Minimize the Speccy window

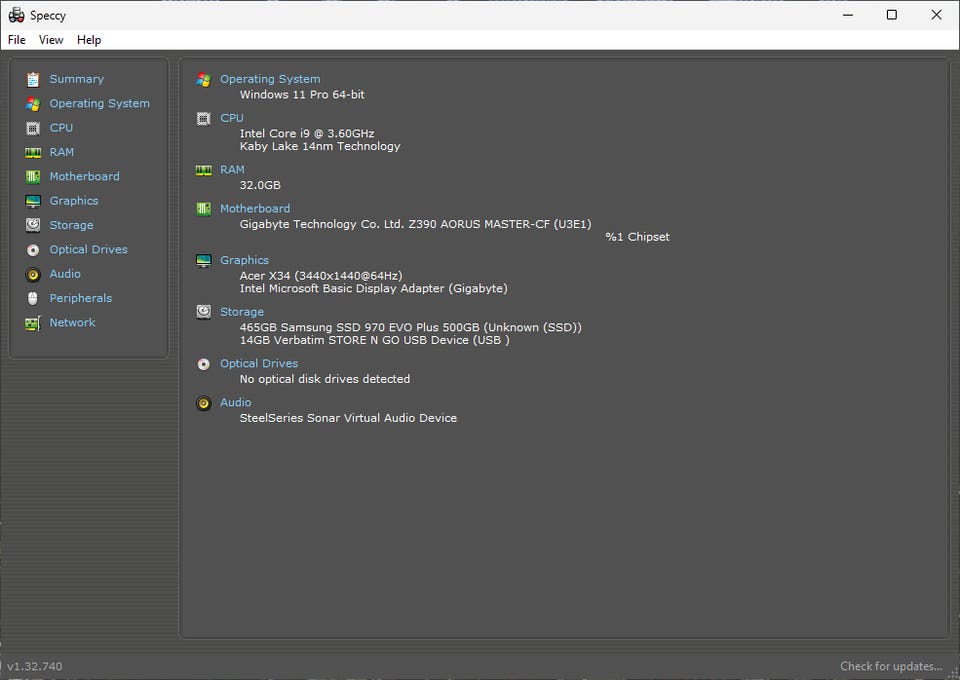848,15
